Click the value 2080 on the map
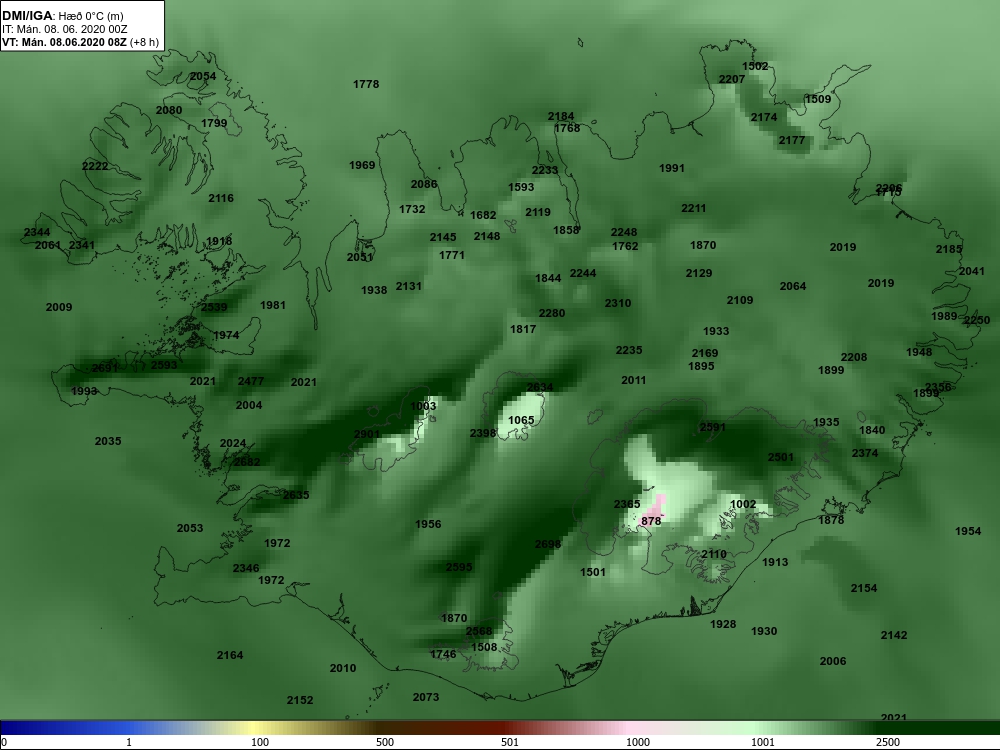Image resolution: width=1000 pixels, height=750 pixels. tap(169, 110)
